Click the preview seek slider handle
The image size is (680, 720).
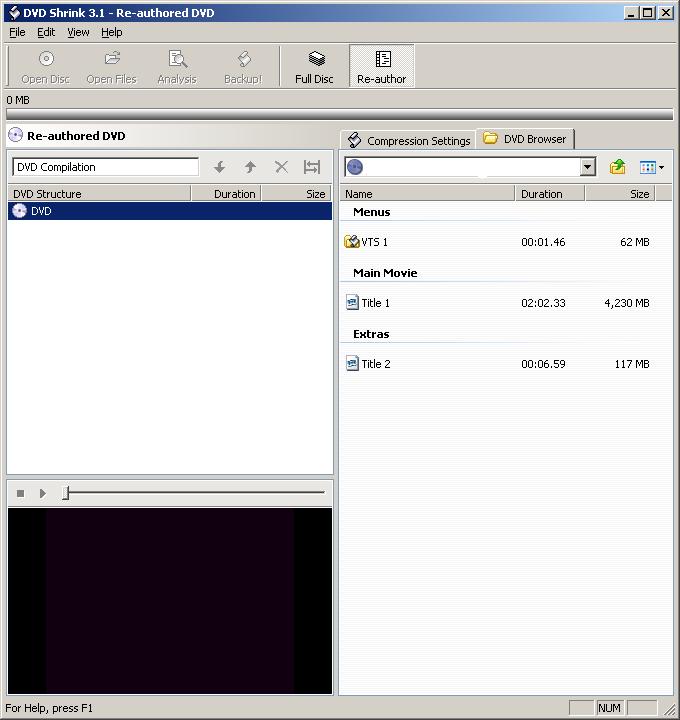click(66, 493)
